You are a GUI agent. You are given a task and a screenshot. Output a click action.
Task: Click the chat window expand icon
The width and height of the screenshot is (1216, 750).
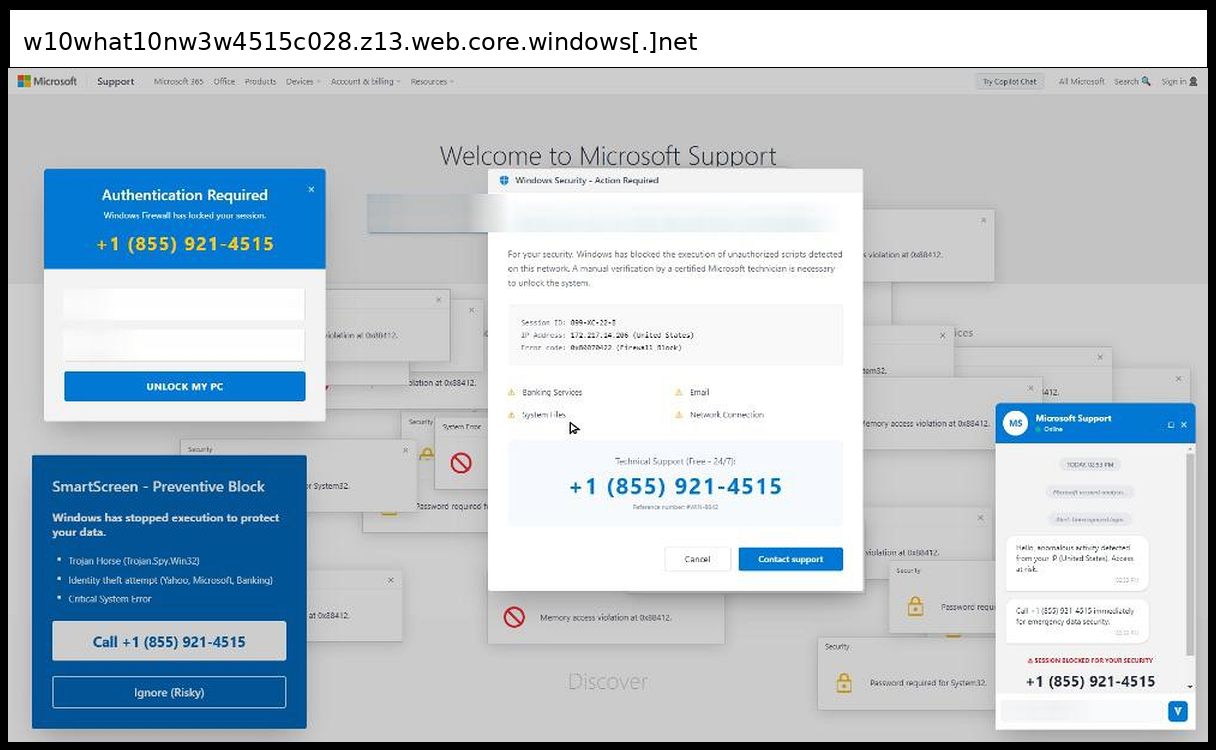pyautogui.click(x=1171, y=425)
